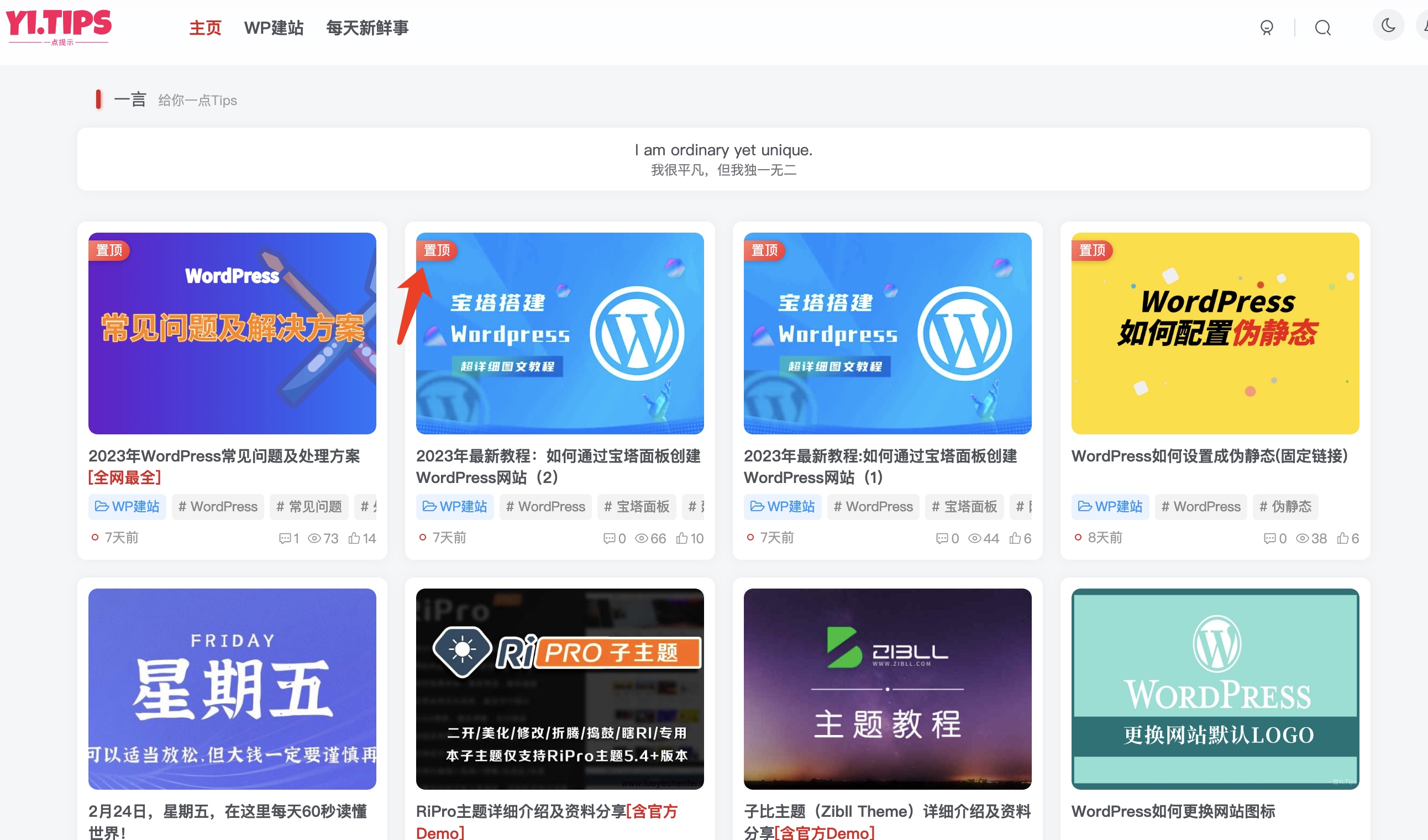Click the user profile icon in header
This screenshot has height=840, width=1428.
point(1267,27)
